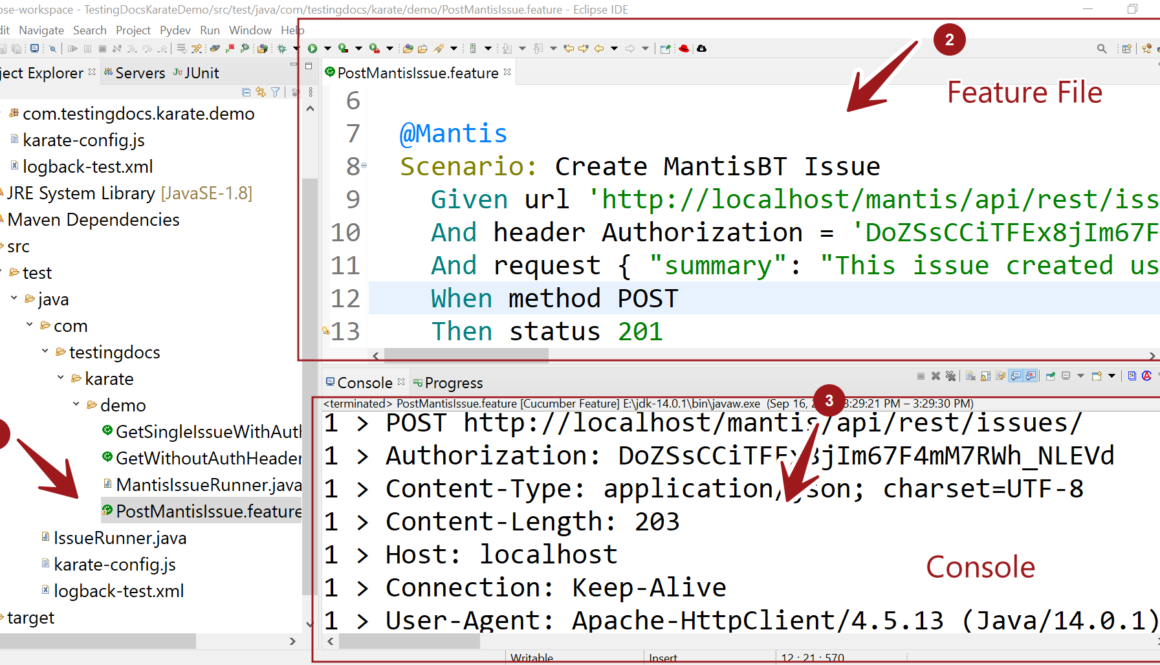Select the JUnit tab
This screenshot has width=1160, height=665.
tap(196, 73)
